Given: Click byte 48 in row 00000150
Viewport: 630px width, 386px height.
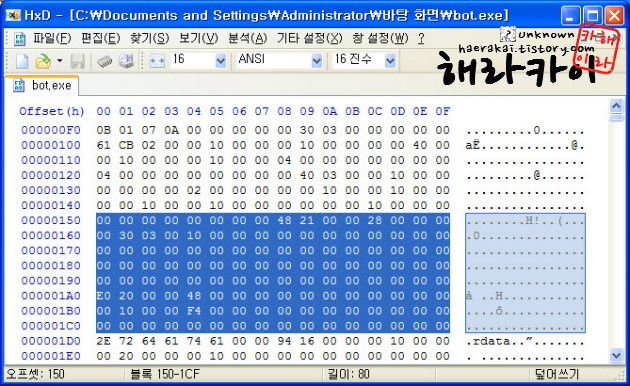Looking at the screenshot, I should (x=284, y=221).
